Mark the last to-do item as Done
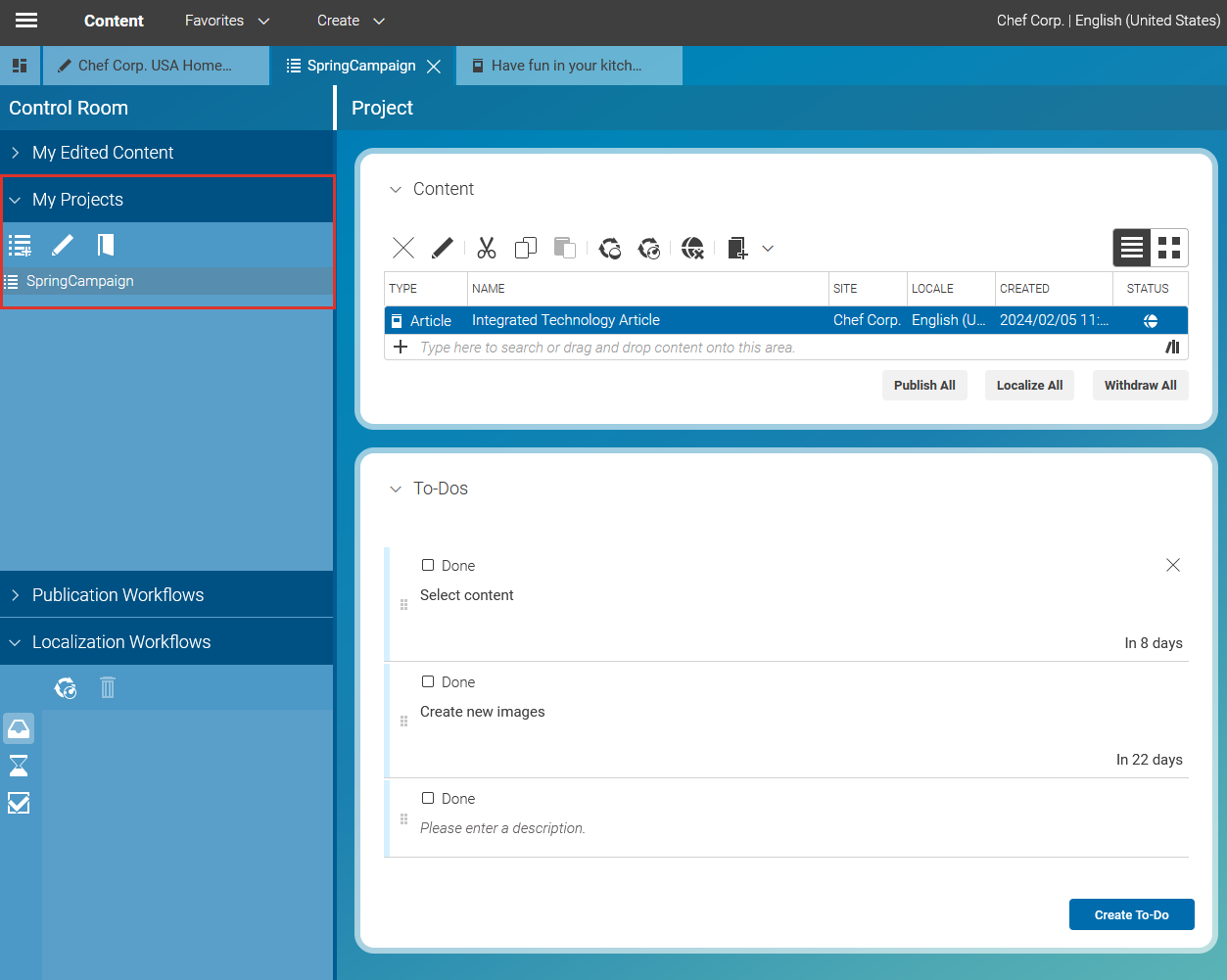Screen dimensions: 1227x980 tap(428, 798)
